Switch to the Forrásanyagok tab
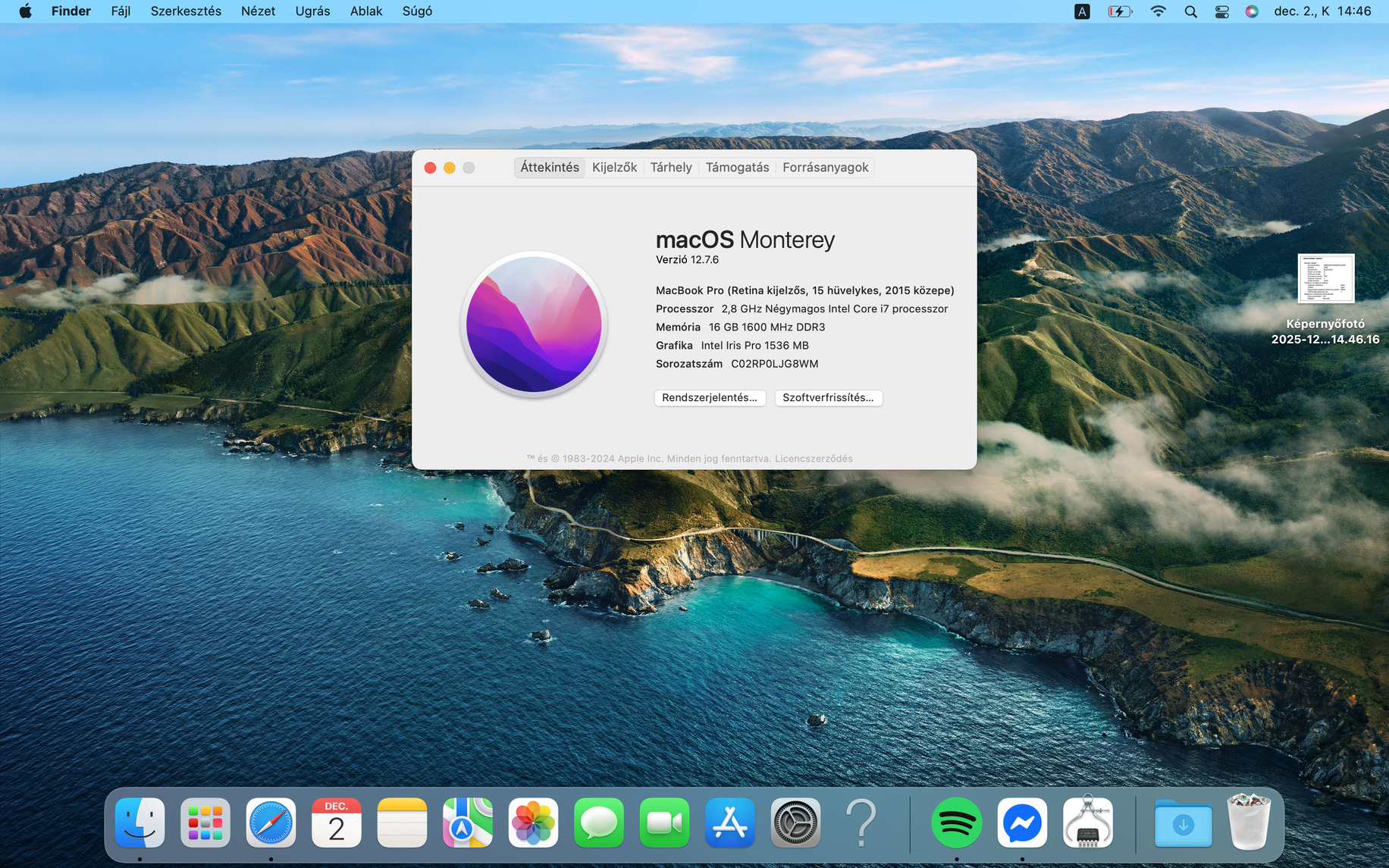The image size is (1389, 868). (x=825, y=168)
